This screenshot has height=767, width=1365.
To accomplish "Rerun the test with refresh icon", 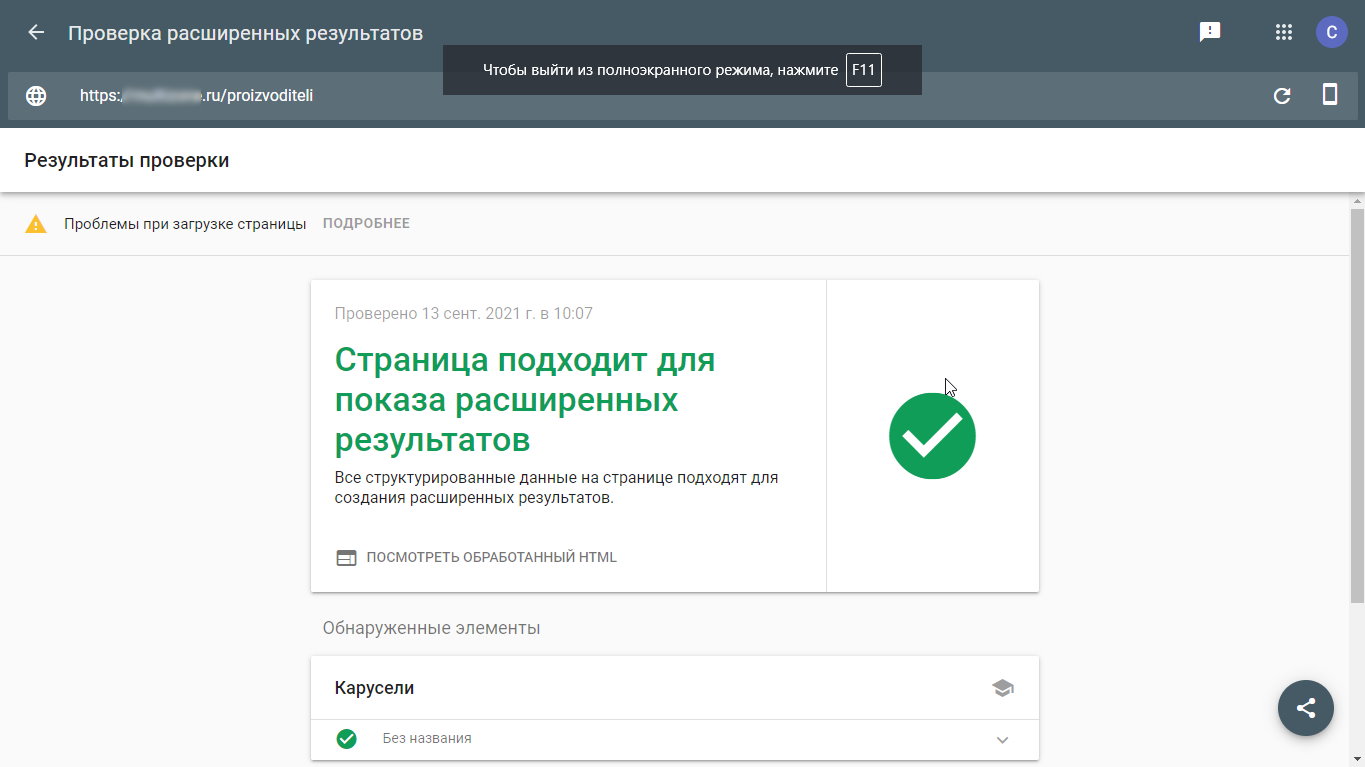I will (x=1281, y=96).
